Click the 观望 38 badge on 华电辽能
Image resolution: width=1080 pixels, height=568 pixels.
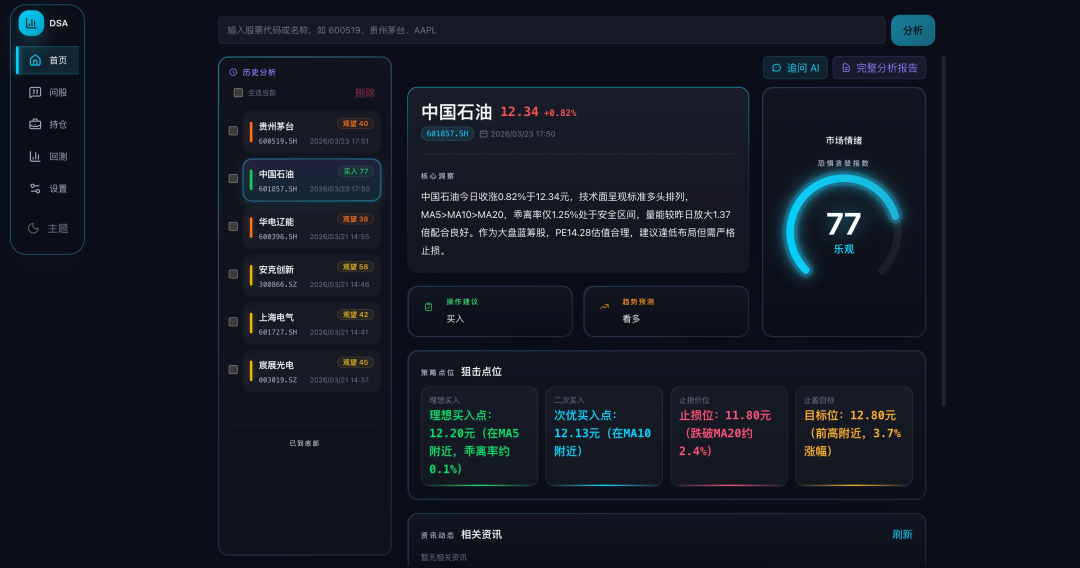tap(355, 219)
